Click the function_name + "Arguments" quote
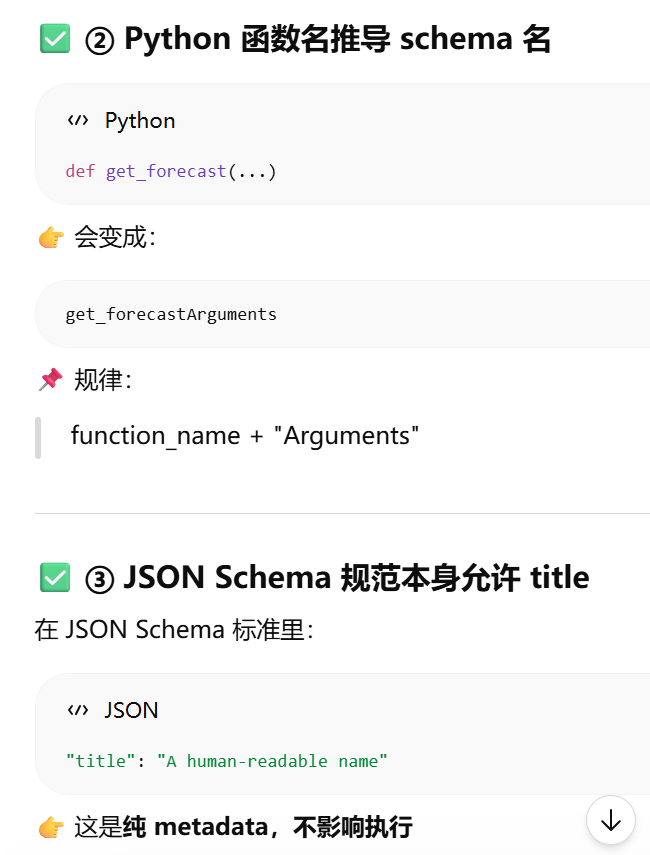650x855 pixels. 245,436
